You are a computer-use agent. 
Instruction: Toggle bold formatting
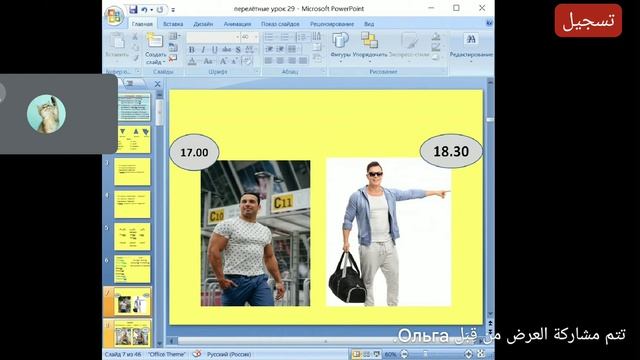pyautogui.click(x=191, y=50)
